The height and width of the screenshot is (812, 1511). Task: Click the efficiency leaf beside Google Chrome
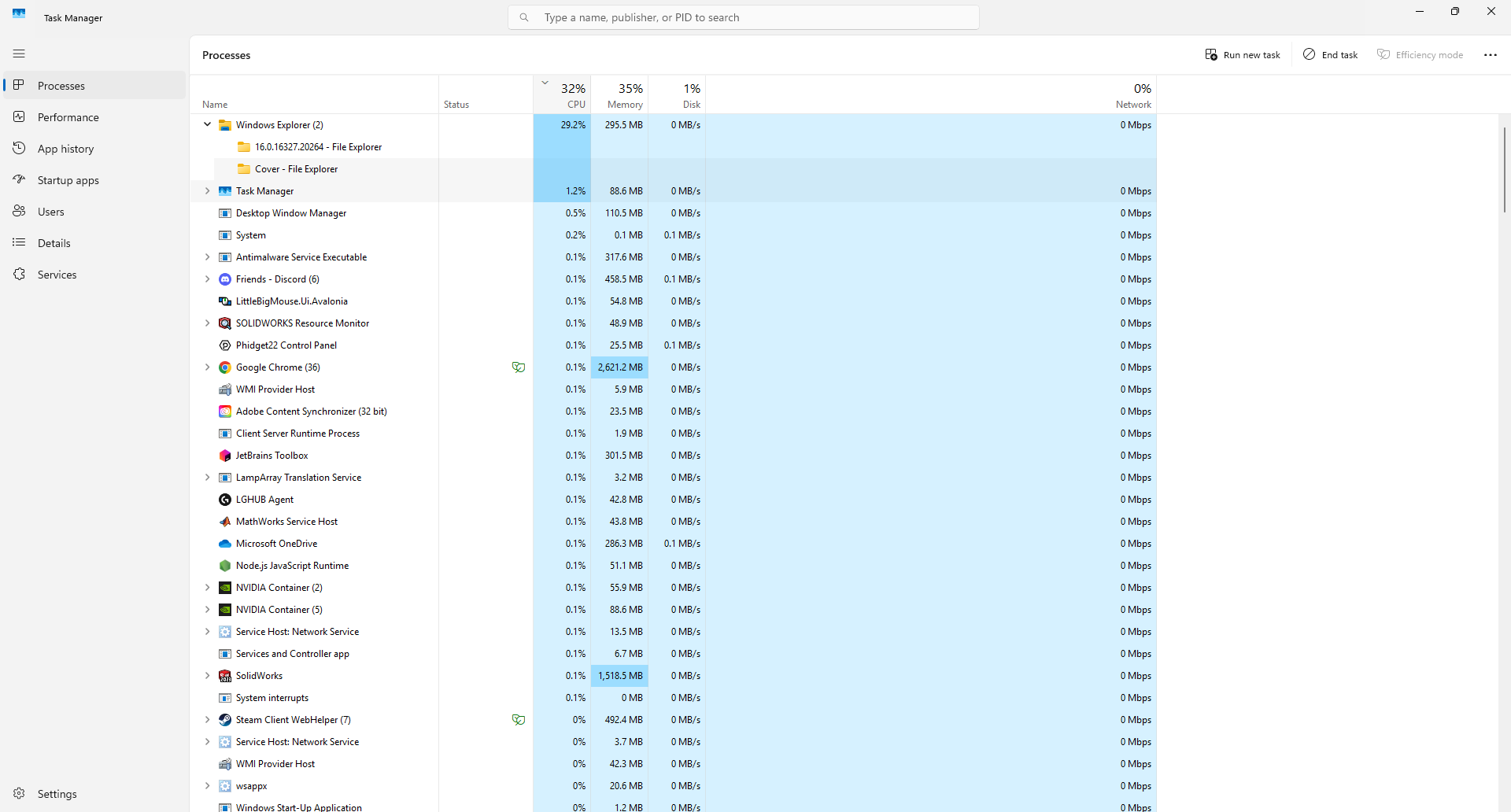point(519,367)
